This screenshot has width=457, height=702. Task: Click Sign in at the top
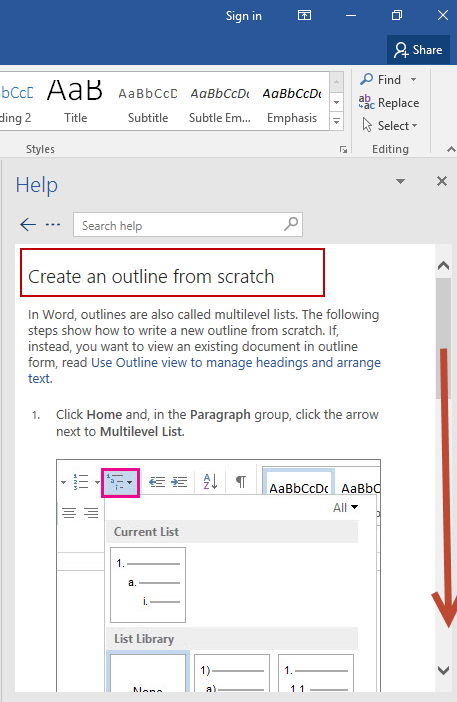click(x=243, y=16)
